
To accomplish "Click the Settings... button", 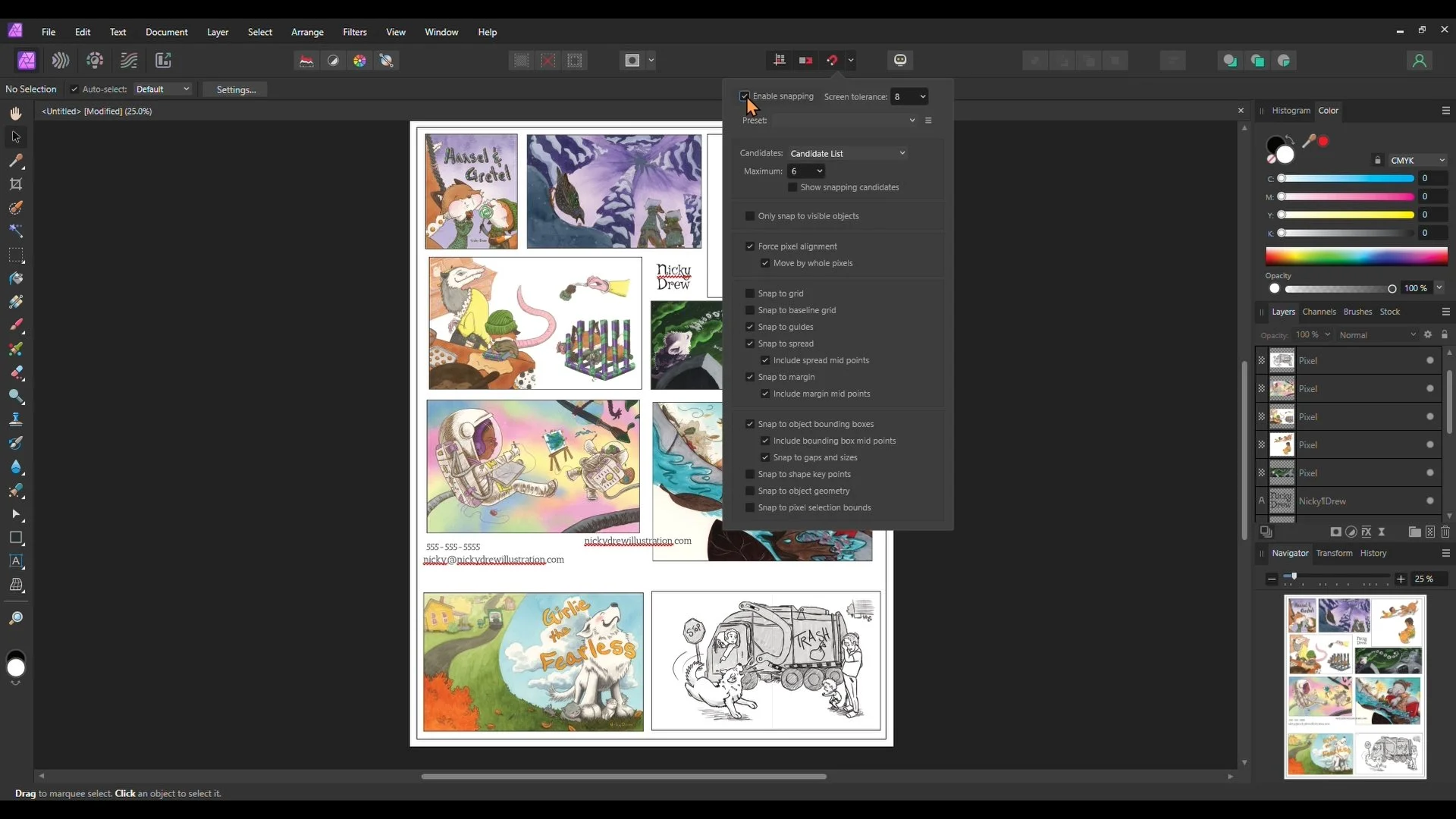I will [x=236, y=89].
